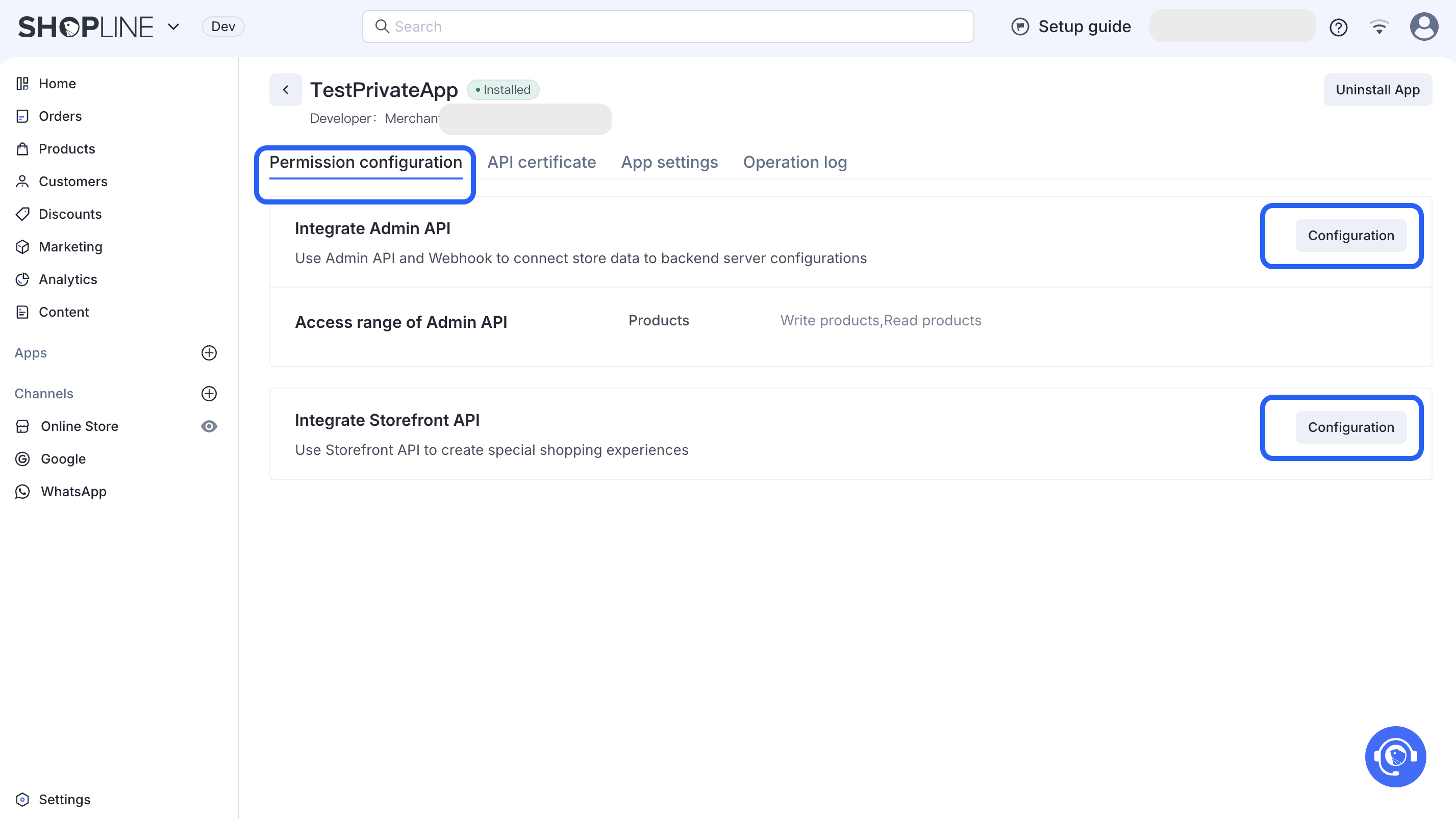1456x819 pixels.
Task: Open the App settings tab
Action: pyautogui.click(x=669, y=163)
